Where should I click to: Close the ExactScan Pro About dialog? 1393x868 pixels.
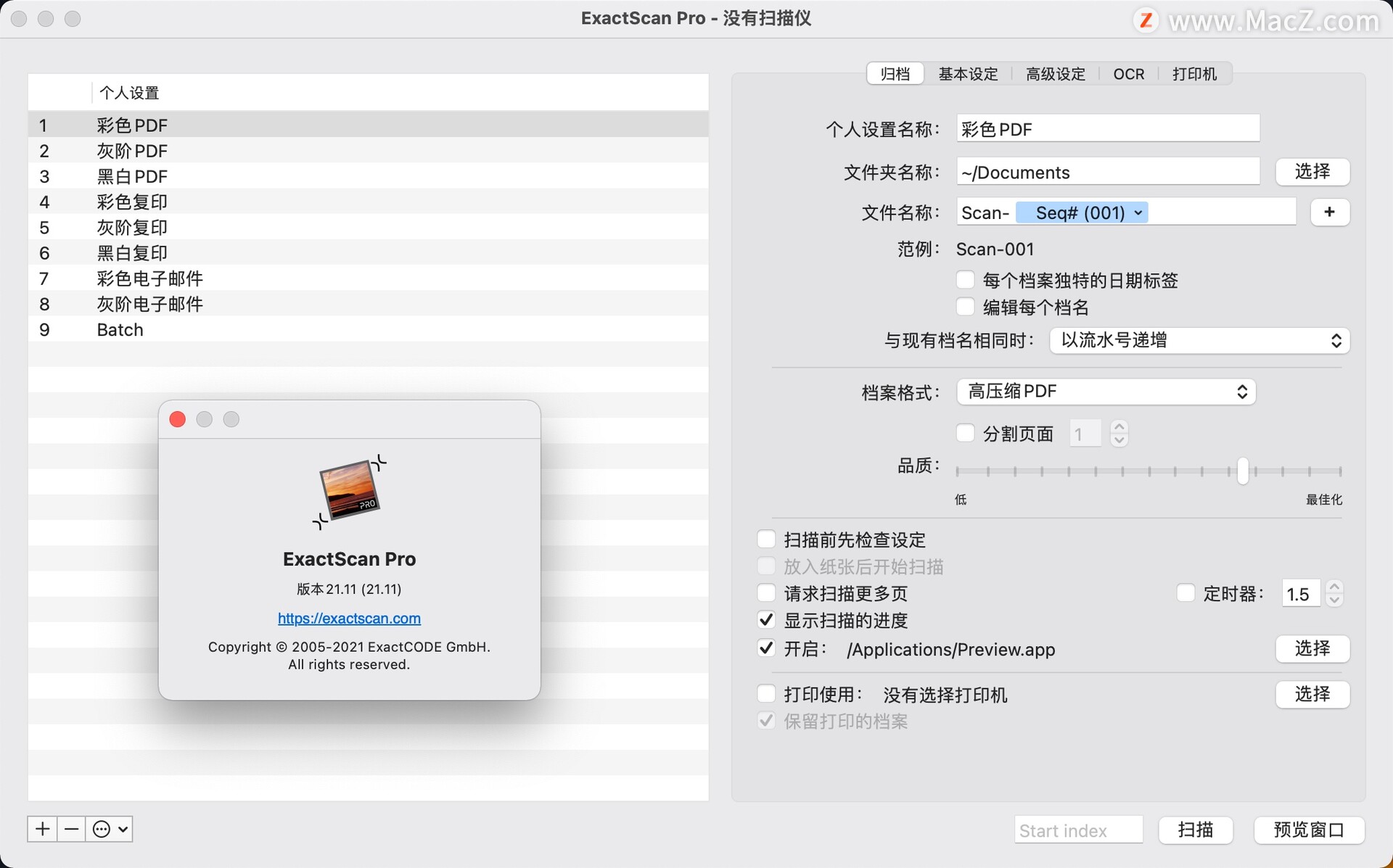[x=178, y=419]
